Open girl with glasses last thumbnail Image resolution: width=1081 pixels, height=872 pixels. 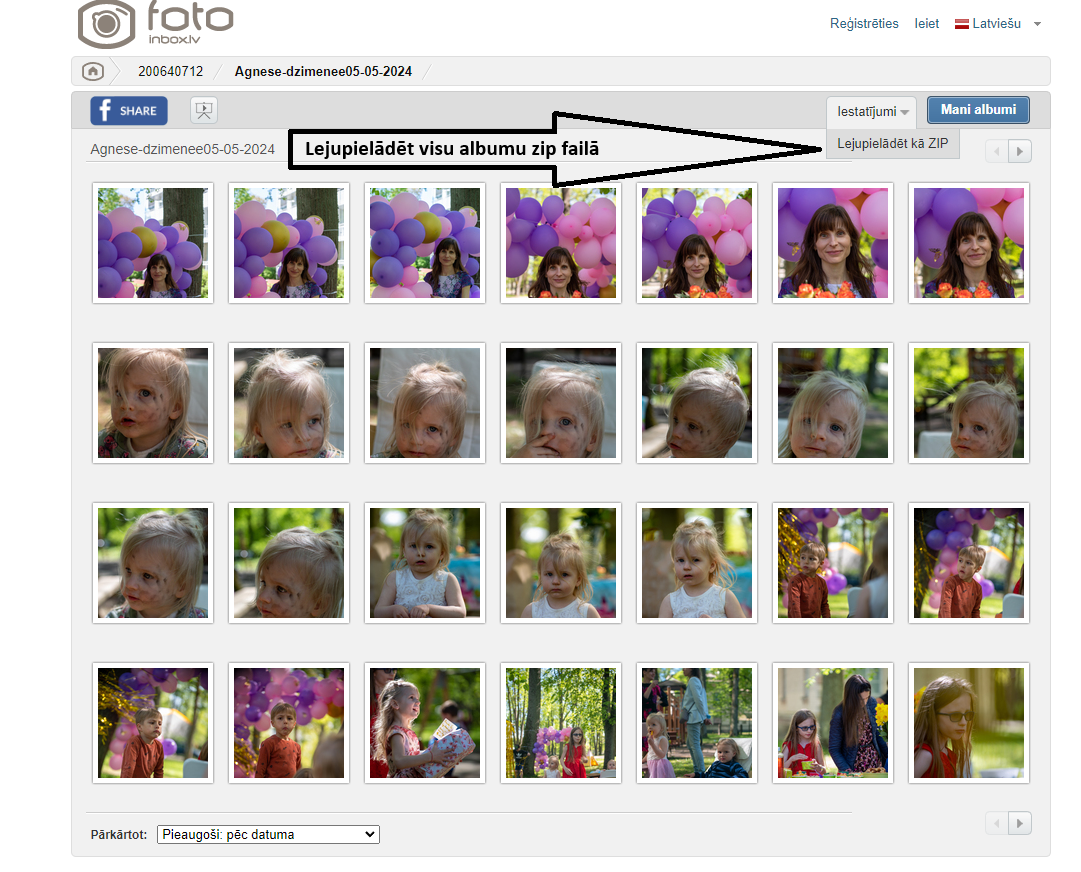968,723
